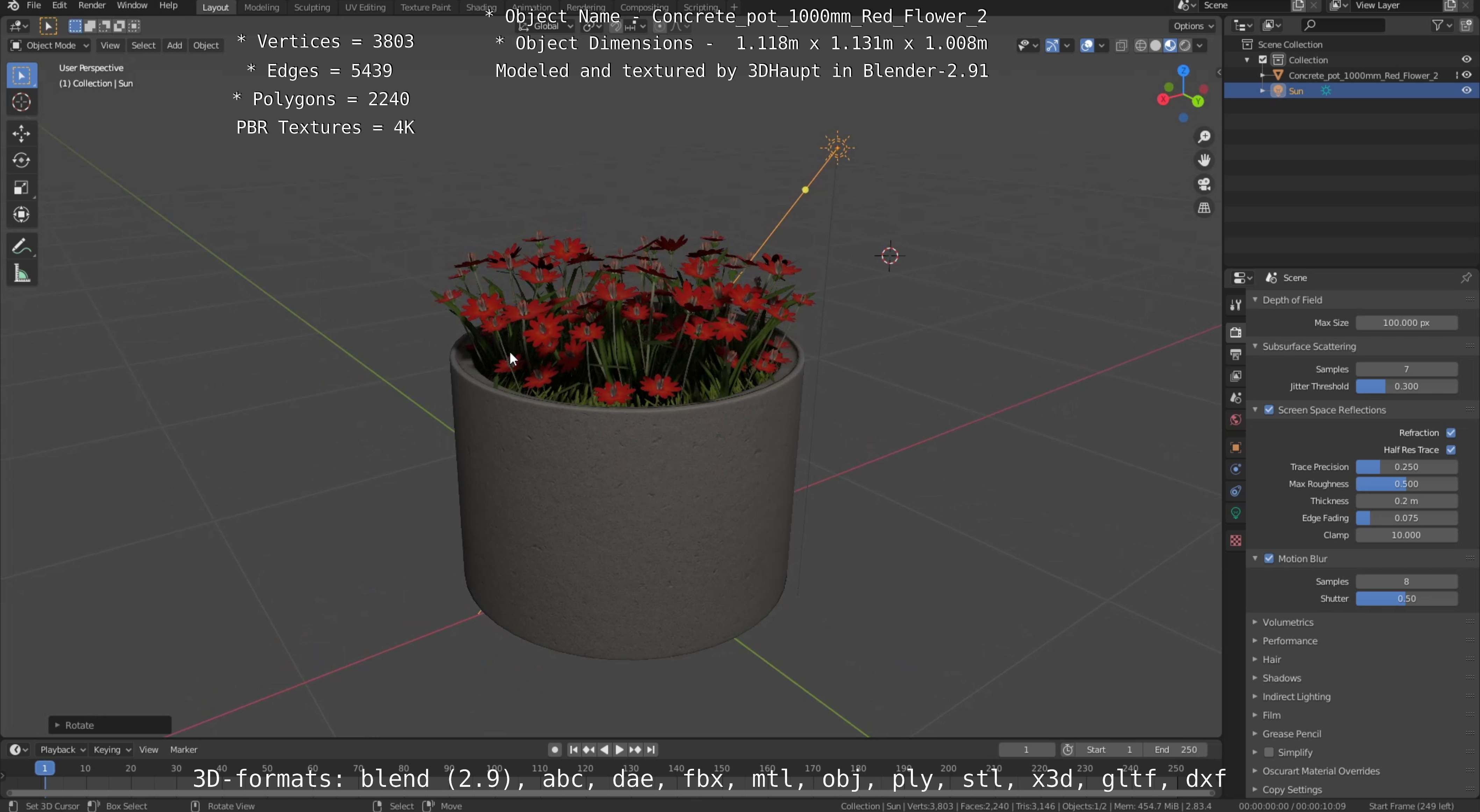Open the Light data properties tab
This screenshot has width=1480, height=812.
(x=1235, y=513)
